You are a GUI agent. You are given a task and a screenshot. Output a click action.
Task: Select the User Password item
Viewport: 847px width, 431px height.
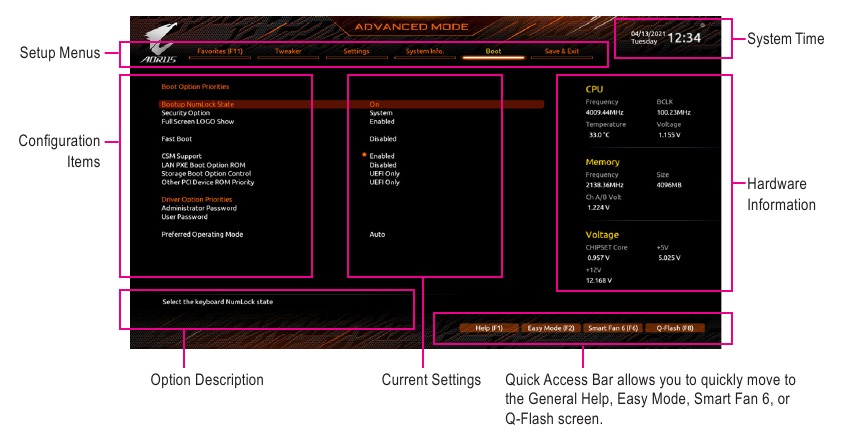coord(184,216)
